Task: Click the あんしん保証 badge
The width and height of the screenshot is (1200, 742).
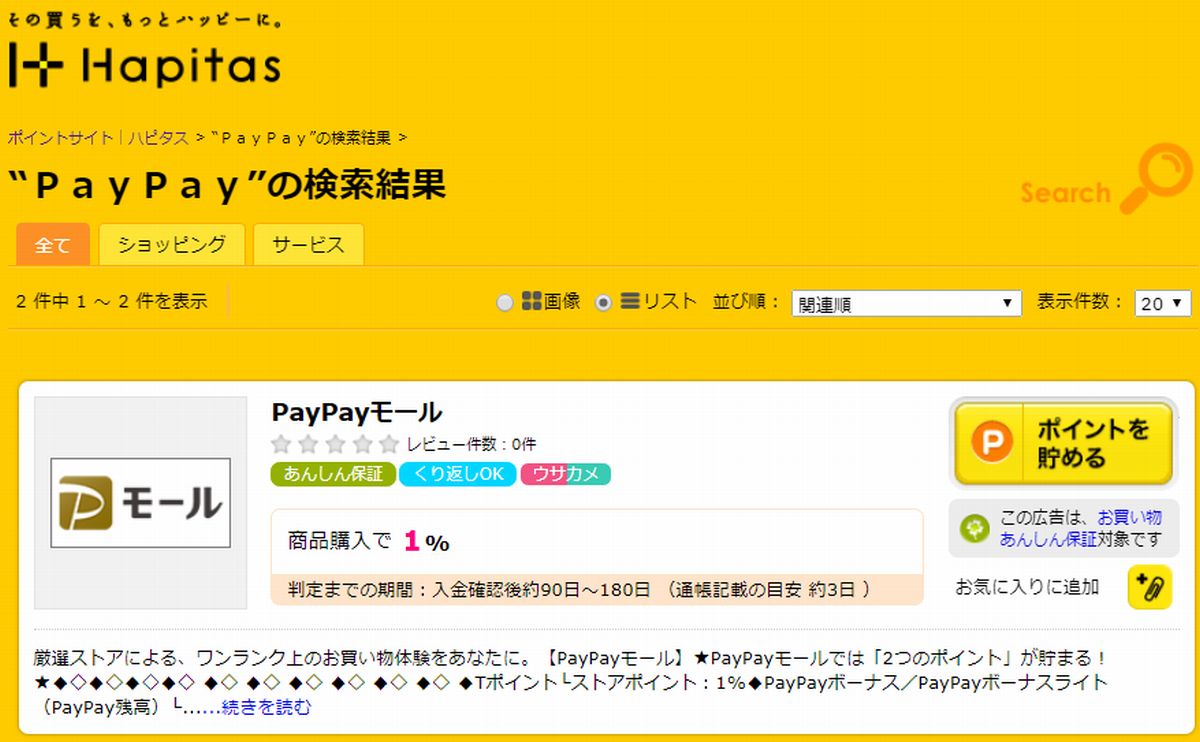Action: tap(333, 474)
